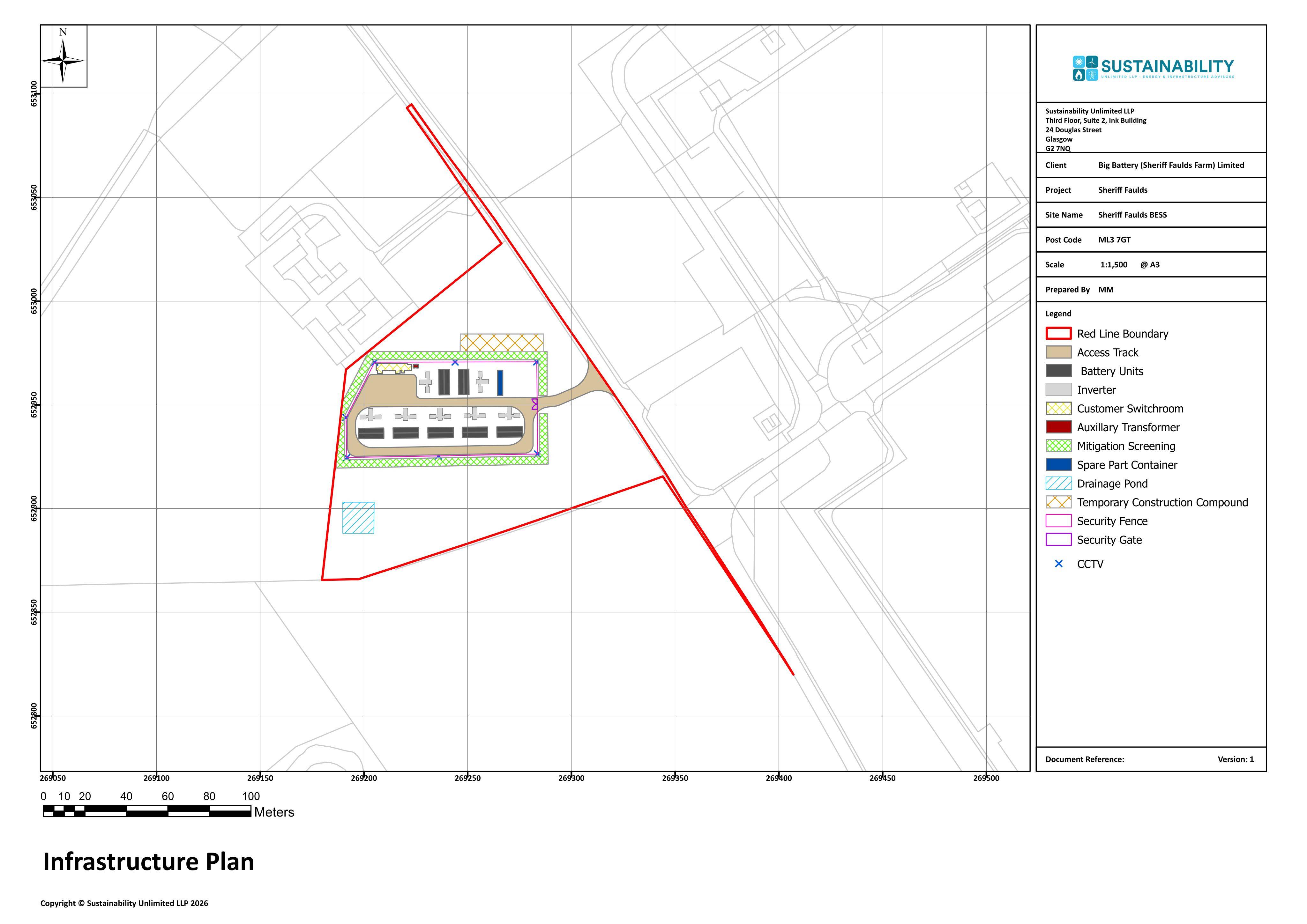Image resolution: width=1307 pixels, height=924 pixels.
Task: Click the Inverter light grey swatch
Action: coord(1058,390)
